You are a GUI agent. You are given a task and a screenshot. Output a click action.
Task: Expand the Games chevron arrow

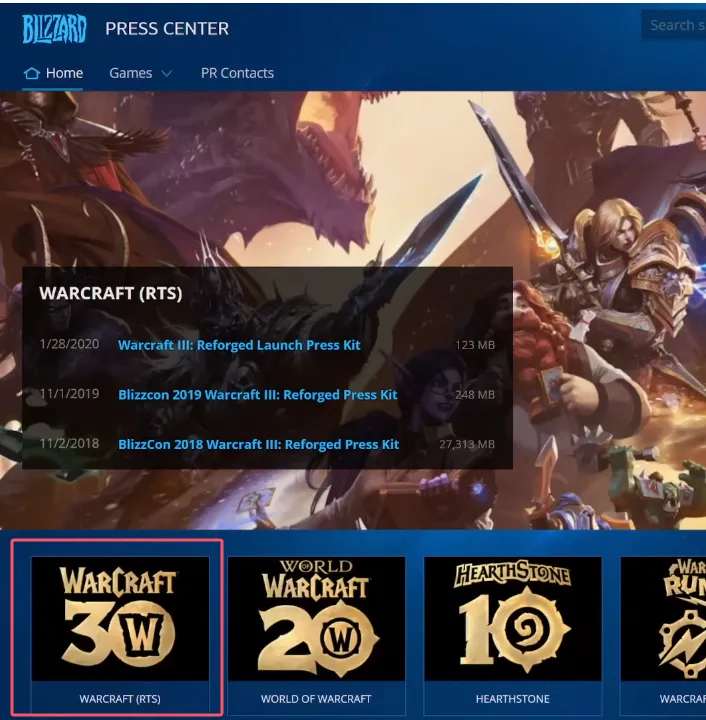[166, 73]
